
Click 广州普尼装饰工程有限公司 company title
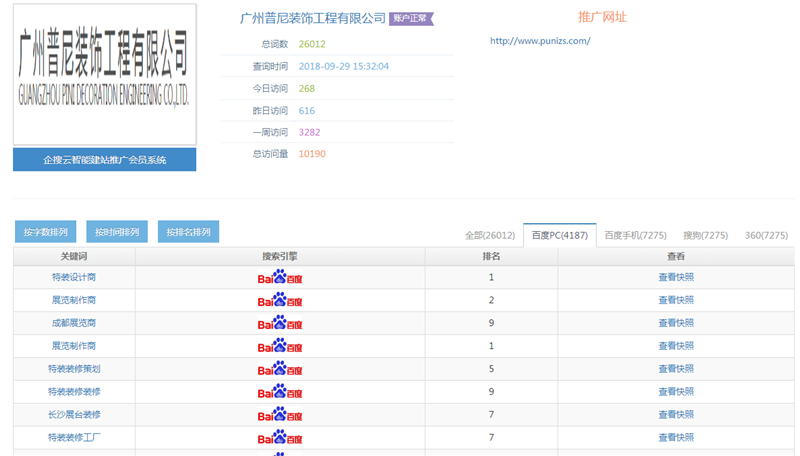coord(313,18)
